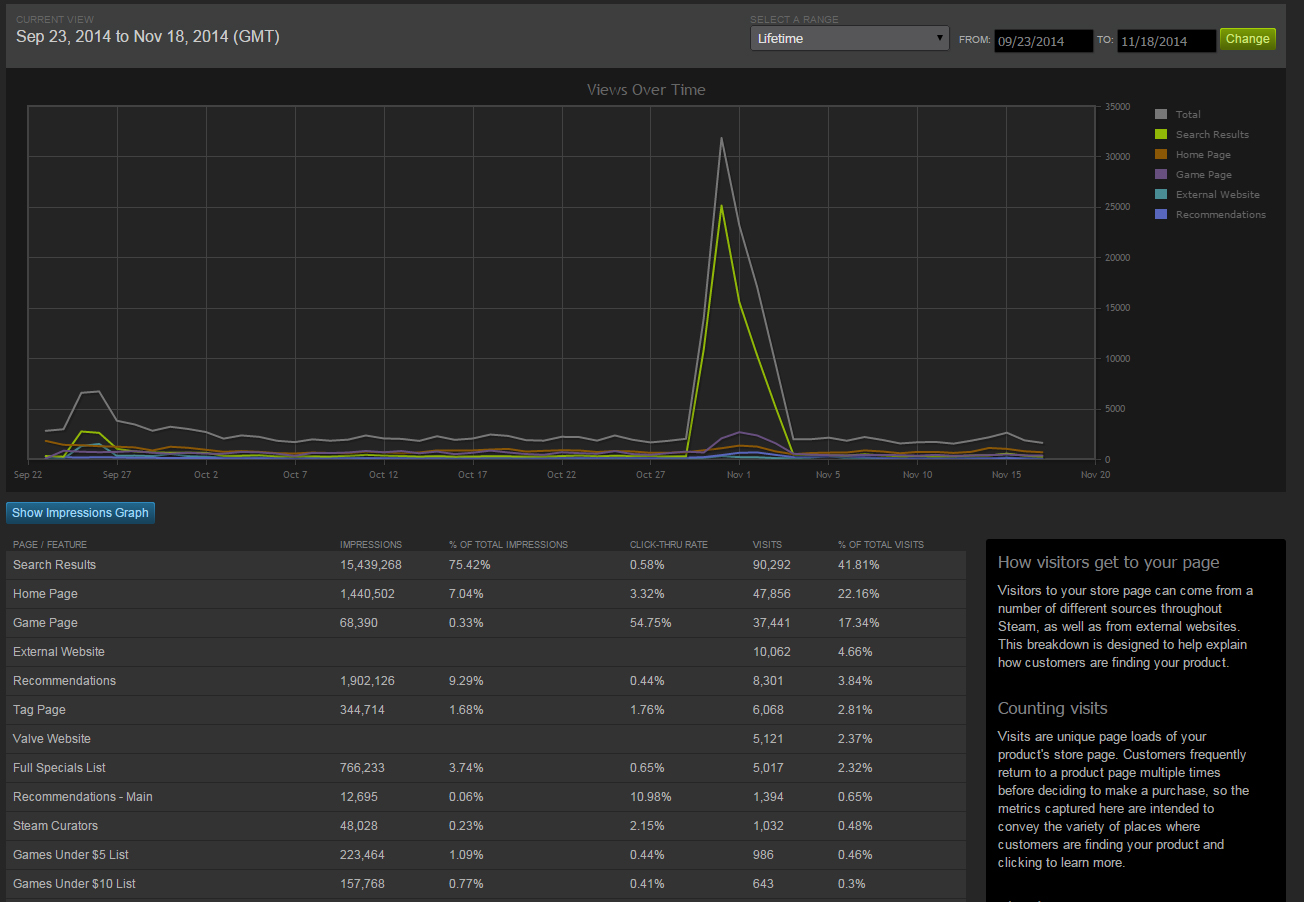1304x902 pixels.
Task: Click the FROM date field 09/23/2014
Action: pyautogui.click(x=1043, y=41)
